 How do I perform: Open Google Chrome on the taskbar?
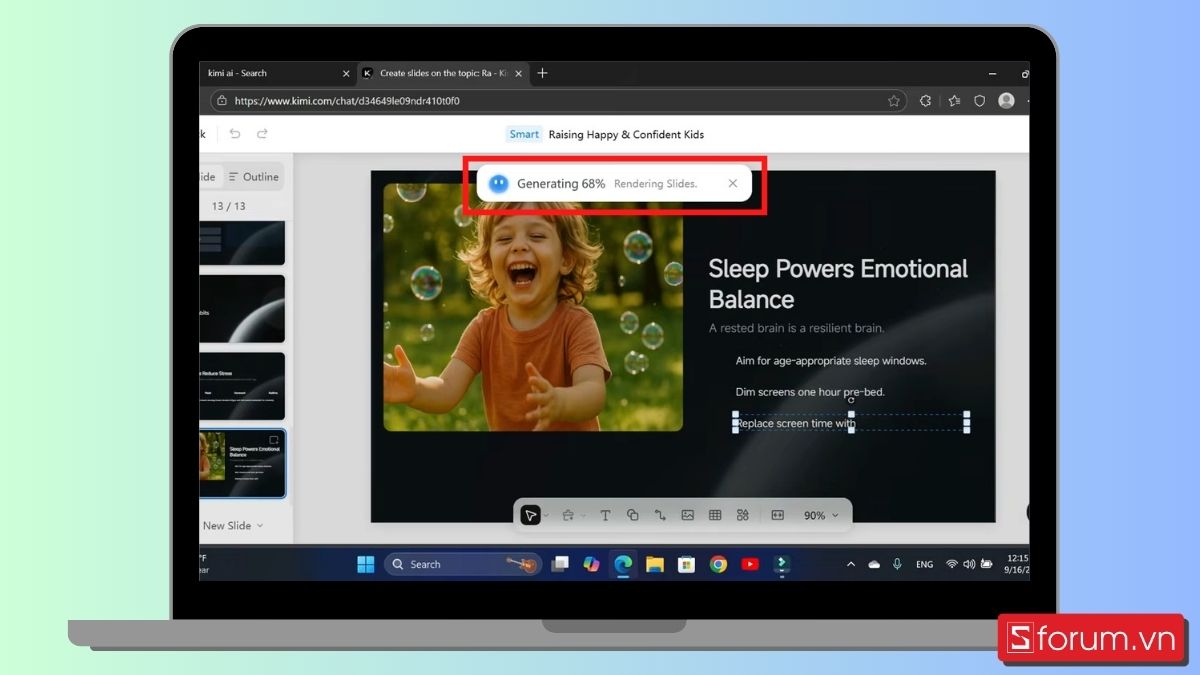(x=718, y=564)
